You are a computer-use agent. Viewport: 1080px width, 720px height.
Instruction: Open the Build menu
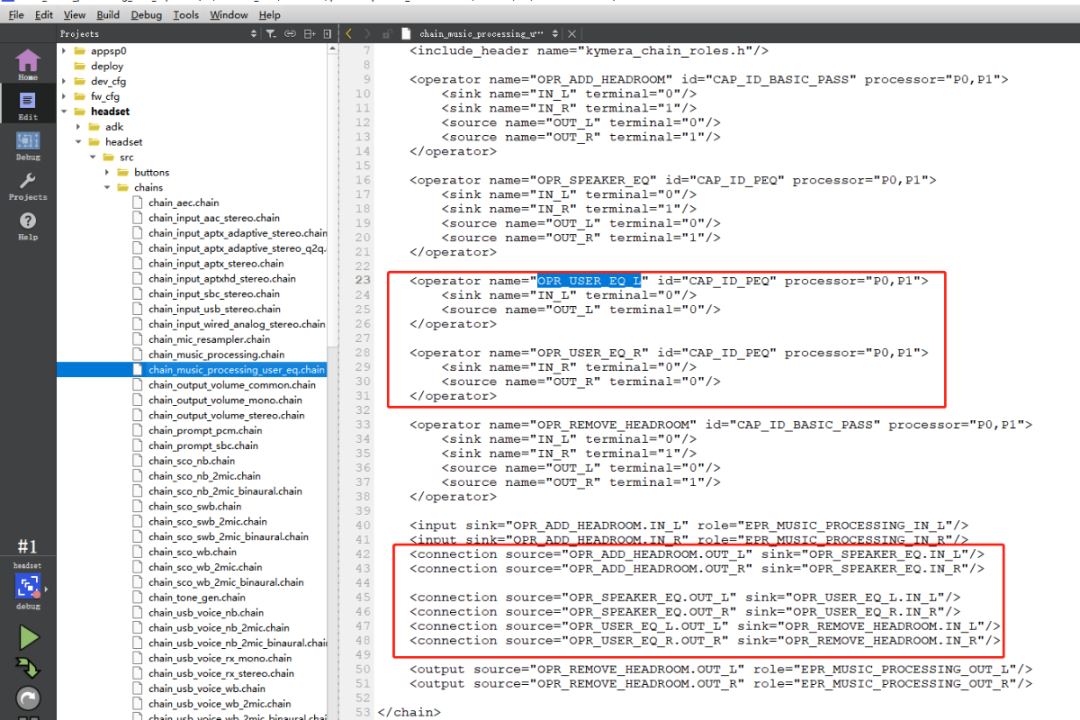(x=107, y=14)
